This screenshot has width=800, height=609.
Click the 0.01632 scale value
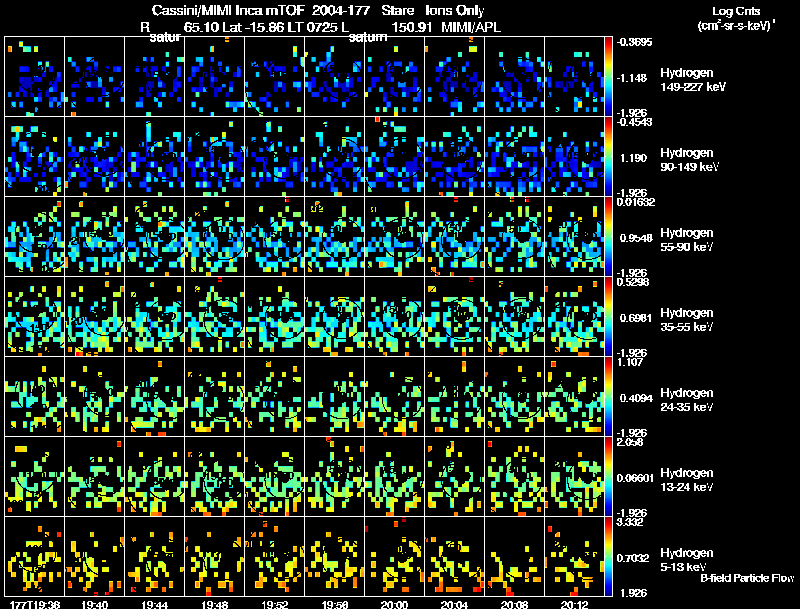click(x=635, y=202)
